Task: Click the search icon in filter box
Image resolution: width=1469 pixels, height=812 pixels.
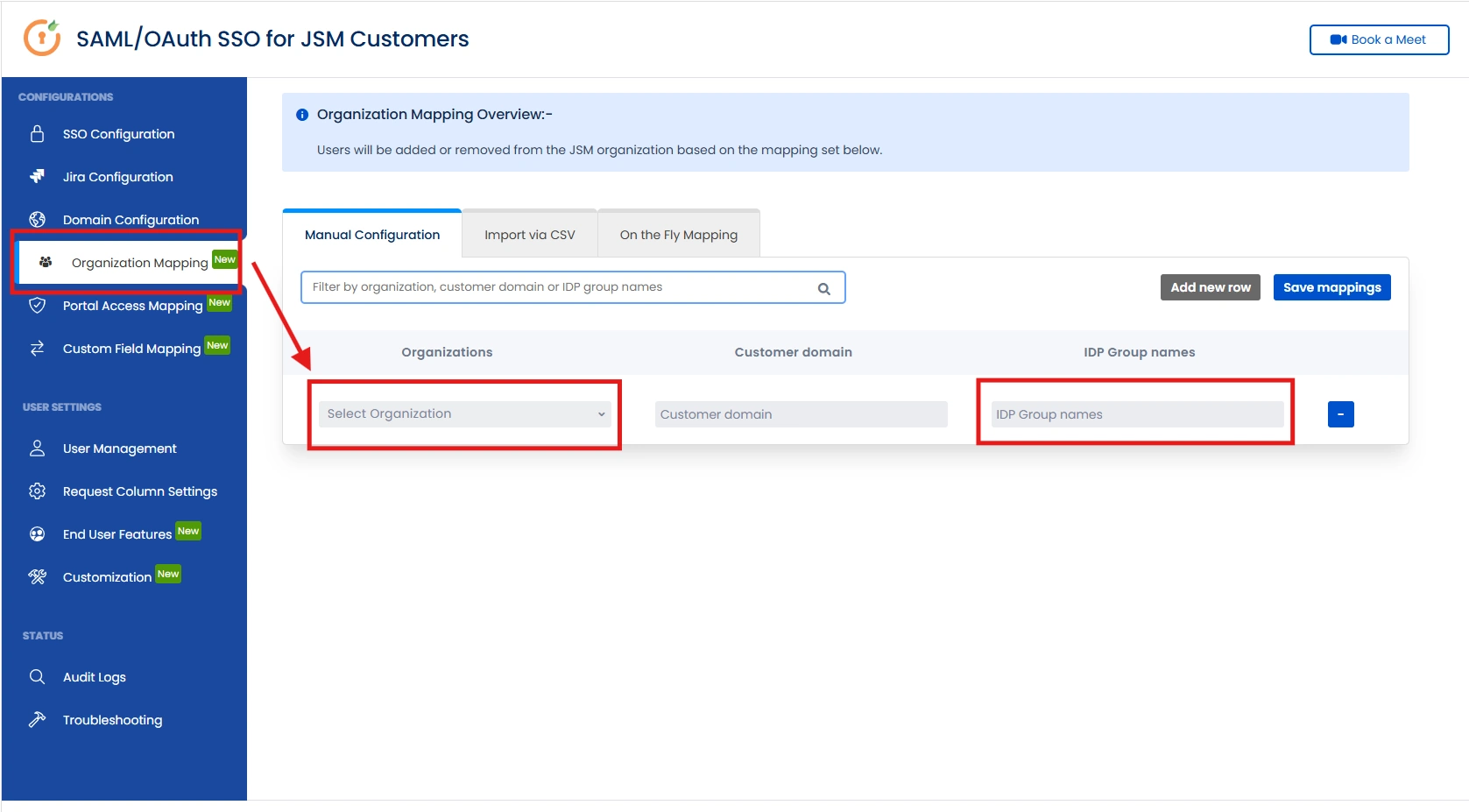Action: point(823,288)
